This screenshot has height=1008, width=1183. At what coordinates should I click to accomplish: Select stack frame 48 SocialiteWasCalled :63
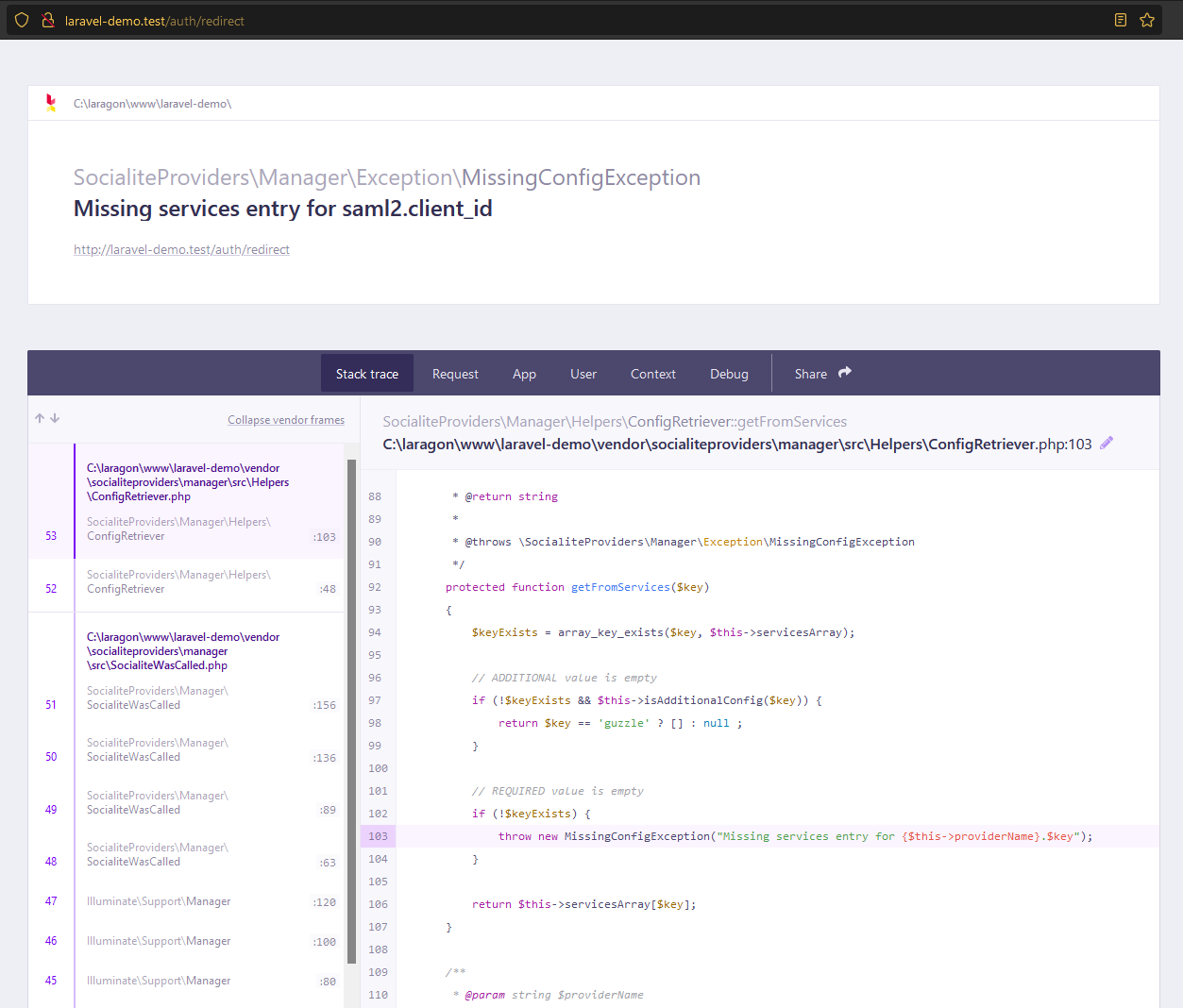point(186,855)
